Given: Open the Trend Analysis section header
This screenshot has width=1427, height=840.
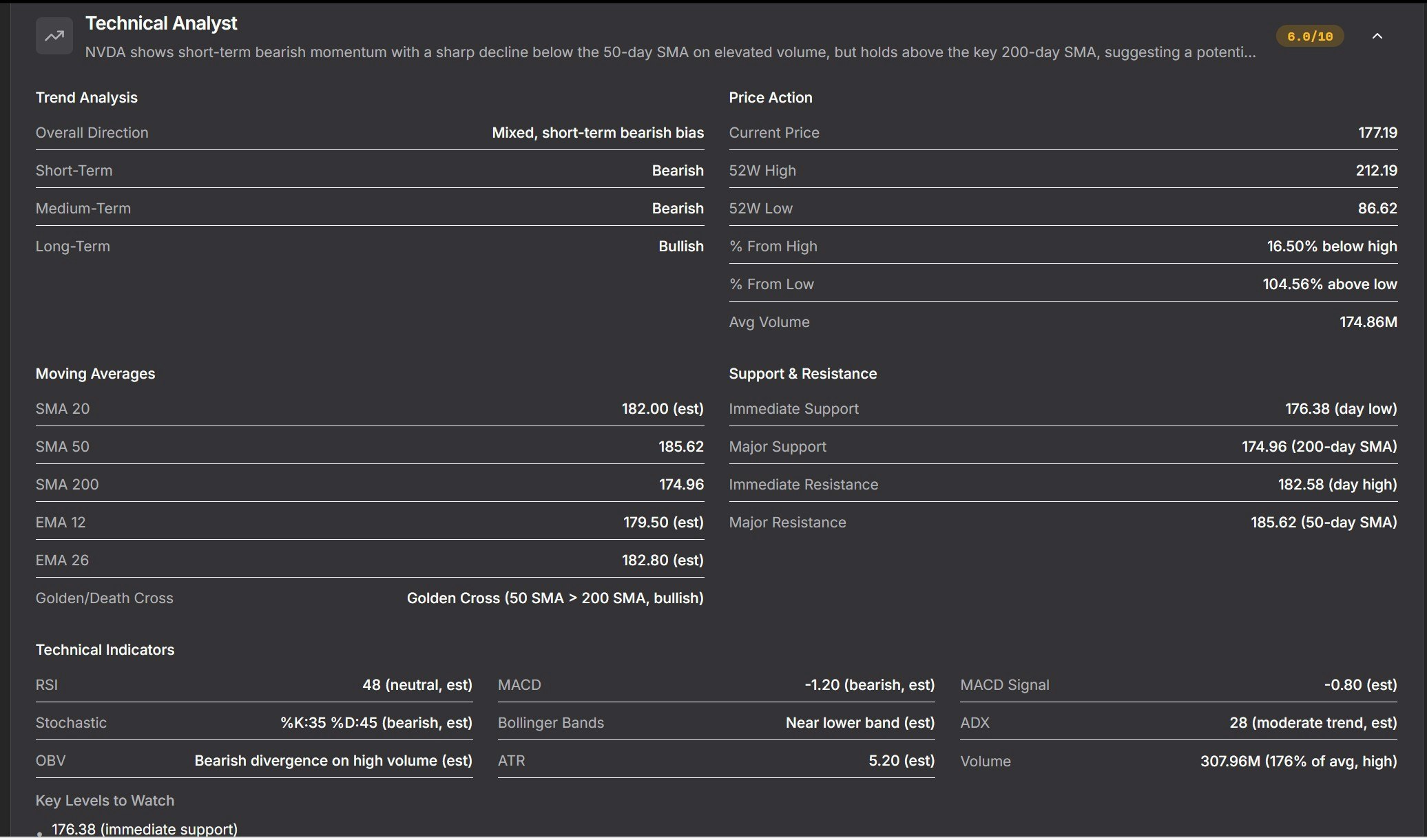Looking at the screenshot, I should coord(86,97).
